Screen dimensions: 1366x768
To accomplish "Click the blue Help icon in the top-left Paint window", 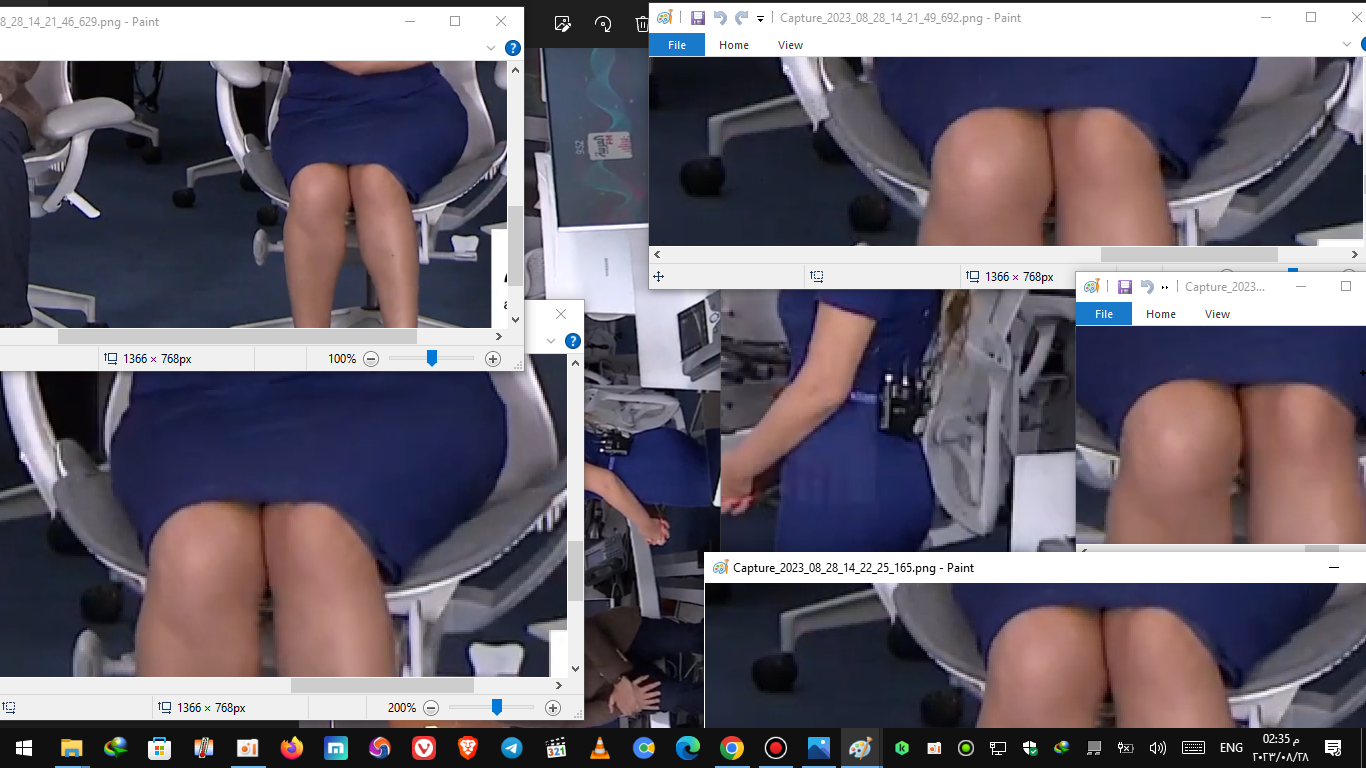I will [512, 48].
